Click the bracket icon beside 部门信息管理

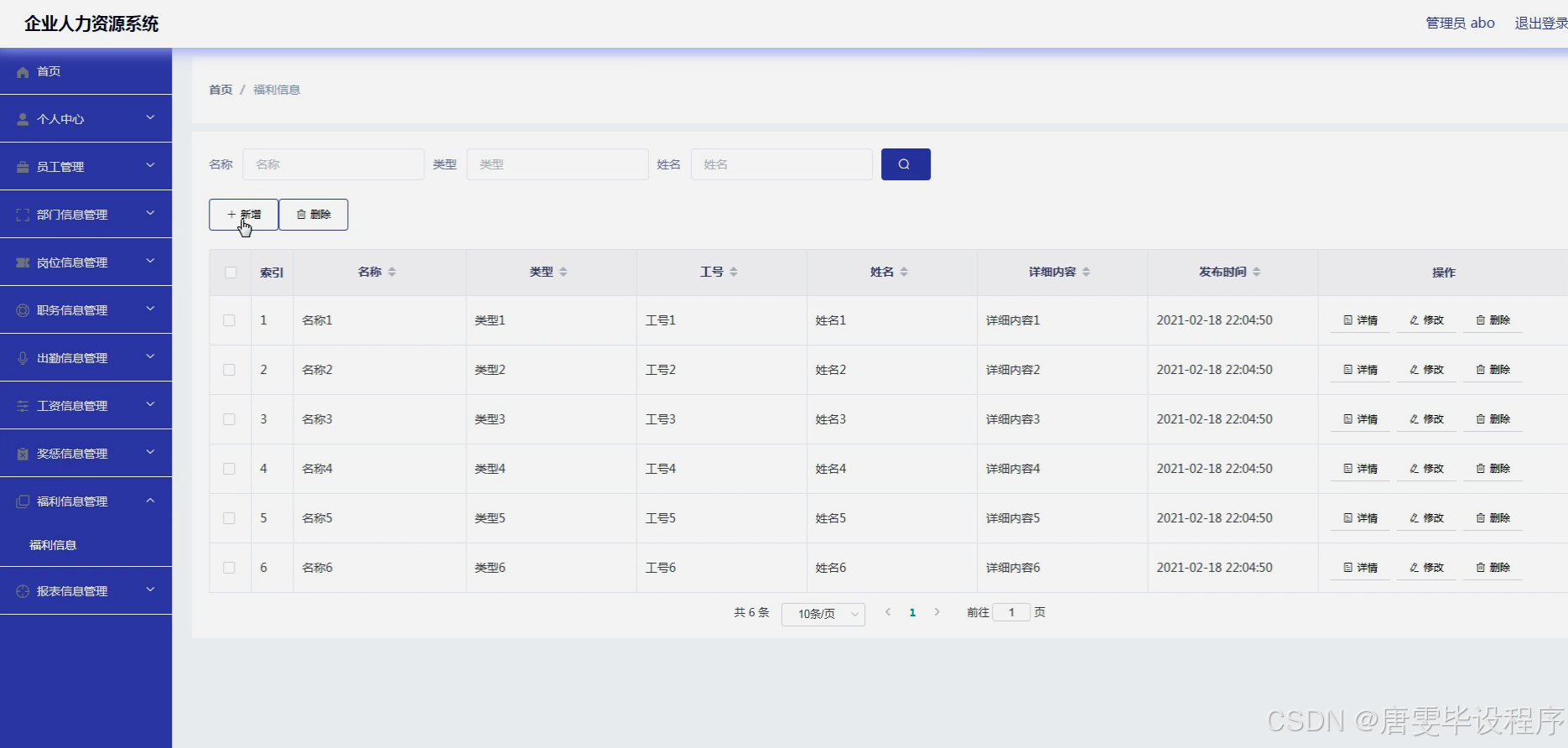pyautogui.click(x=23, y=215)
